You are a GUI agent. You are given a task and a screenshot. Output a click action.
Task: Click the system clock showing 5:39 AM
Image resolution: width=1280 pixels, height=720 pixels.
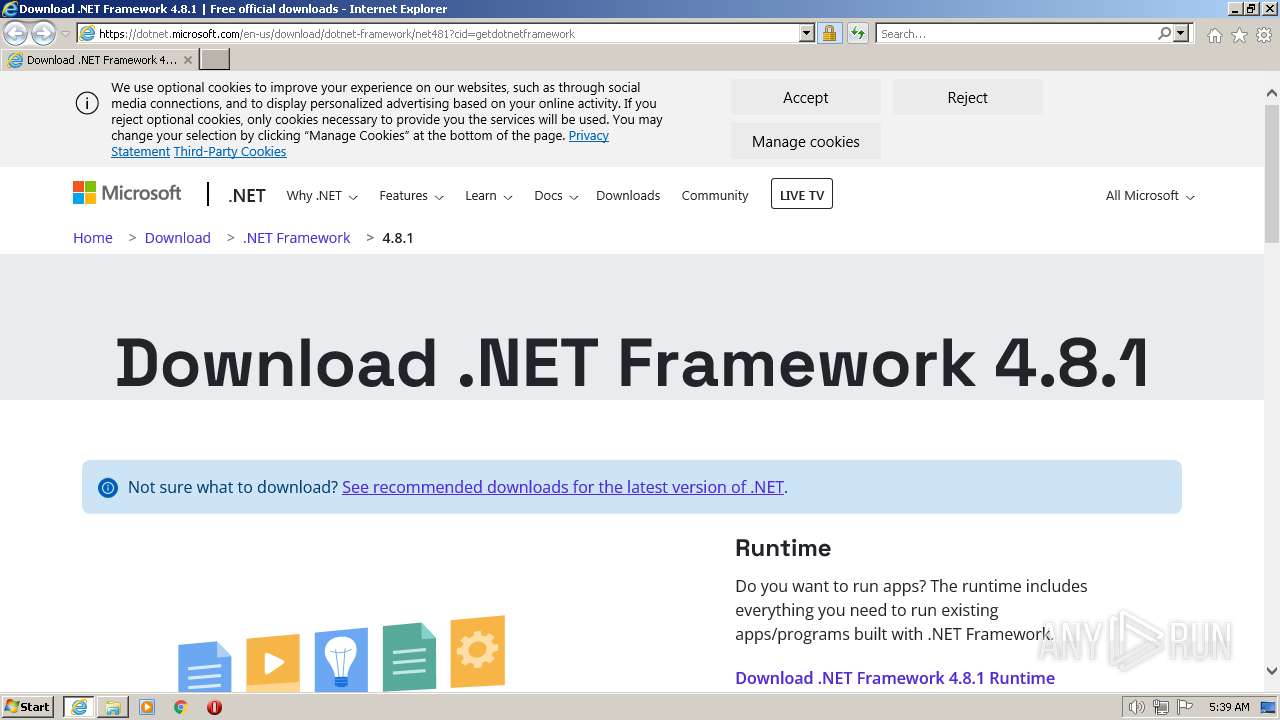click(1229, 707)
